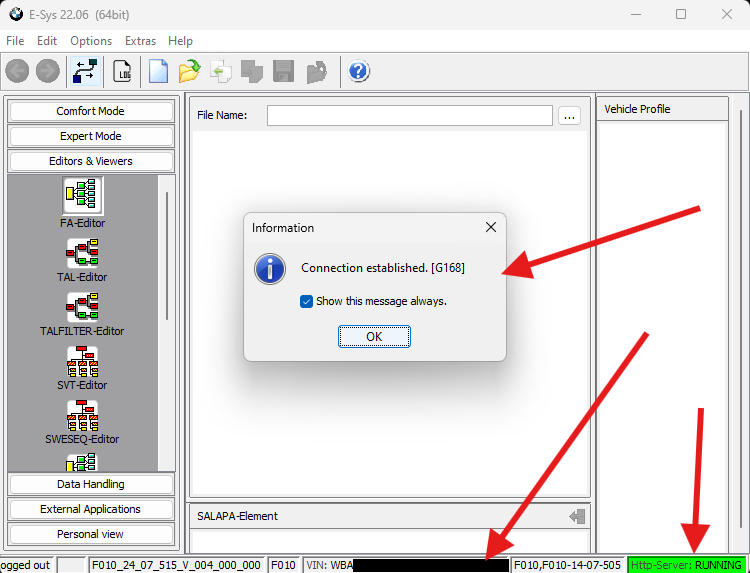
Task: Click the connect to vehicle toolbar icon
Action: tap(85, 72)
